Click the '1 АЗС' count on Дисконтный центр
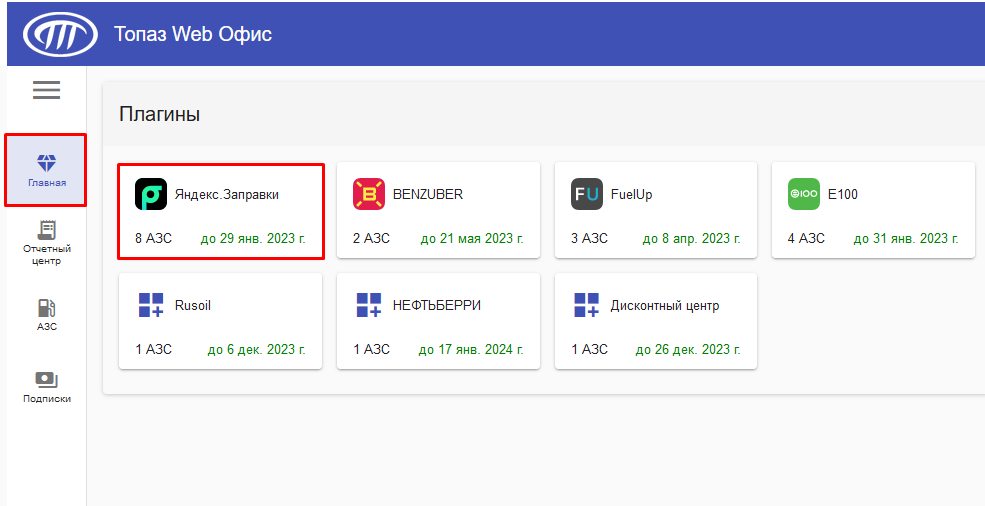This screenshot has width=985, height=506. [x=589, y=349]
